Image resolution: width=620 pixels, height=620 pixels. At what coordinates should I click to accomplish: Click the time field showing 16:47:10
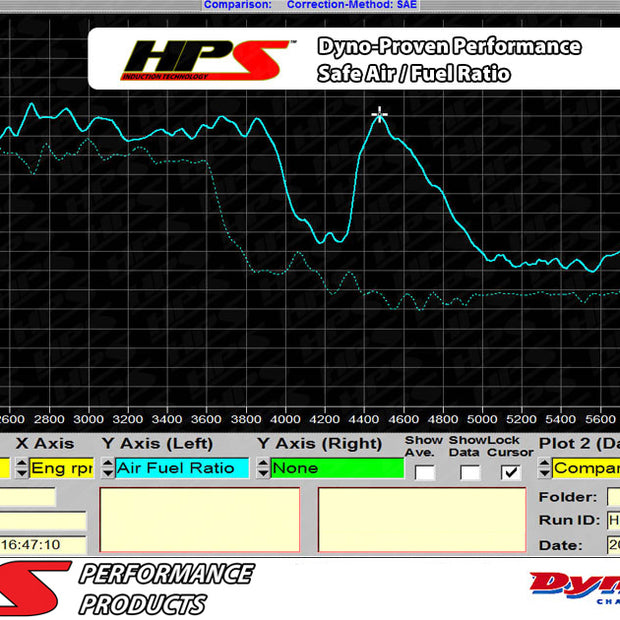(x=43, y=545)
